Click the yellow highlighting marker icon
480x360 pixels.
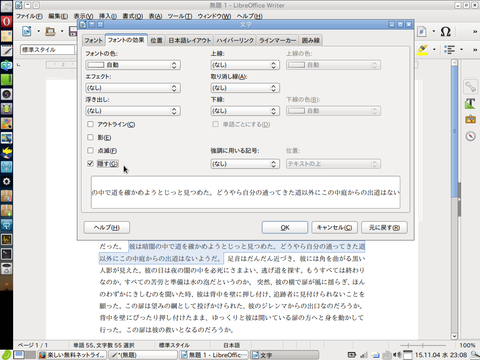click(x=423, y=50)
